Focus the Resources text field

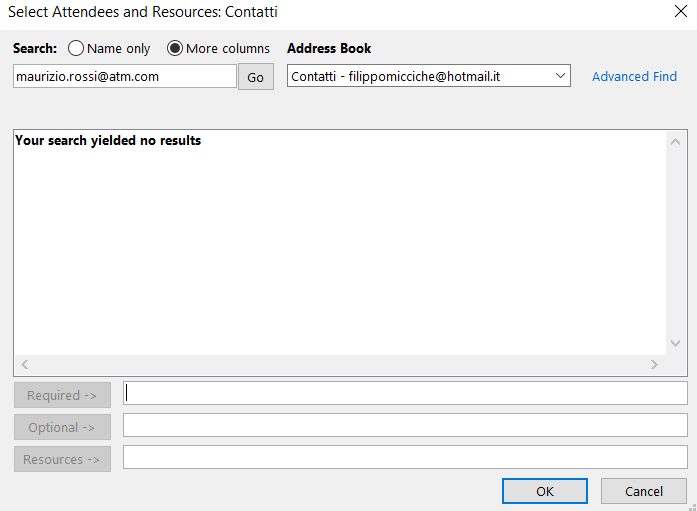(x=405, y=457)
